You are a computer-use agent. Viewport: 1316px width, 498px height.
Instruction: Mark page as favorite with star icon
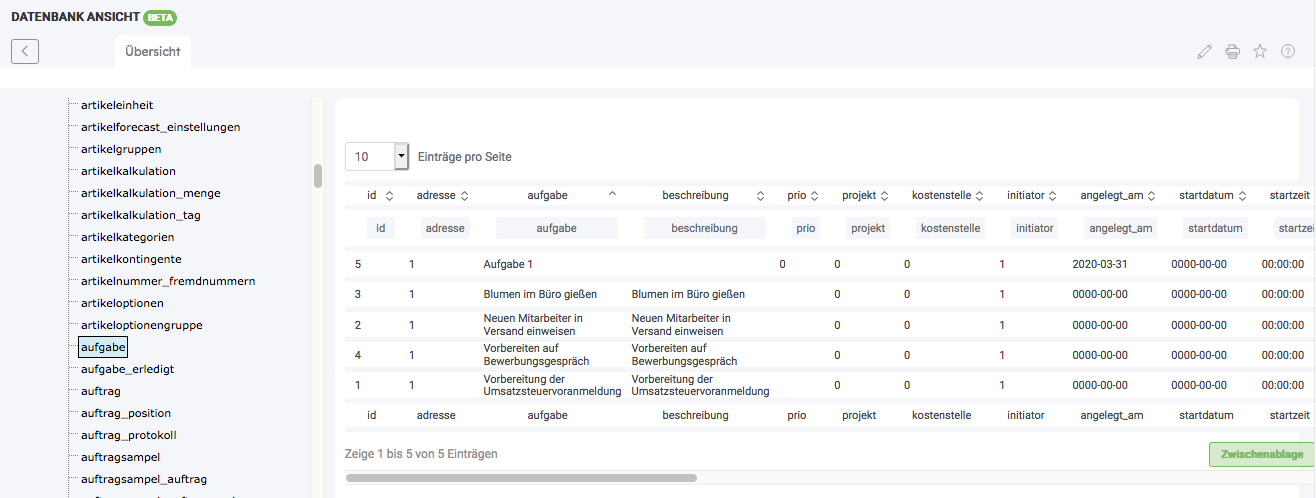1260,51
